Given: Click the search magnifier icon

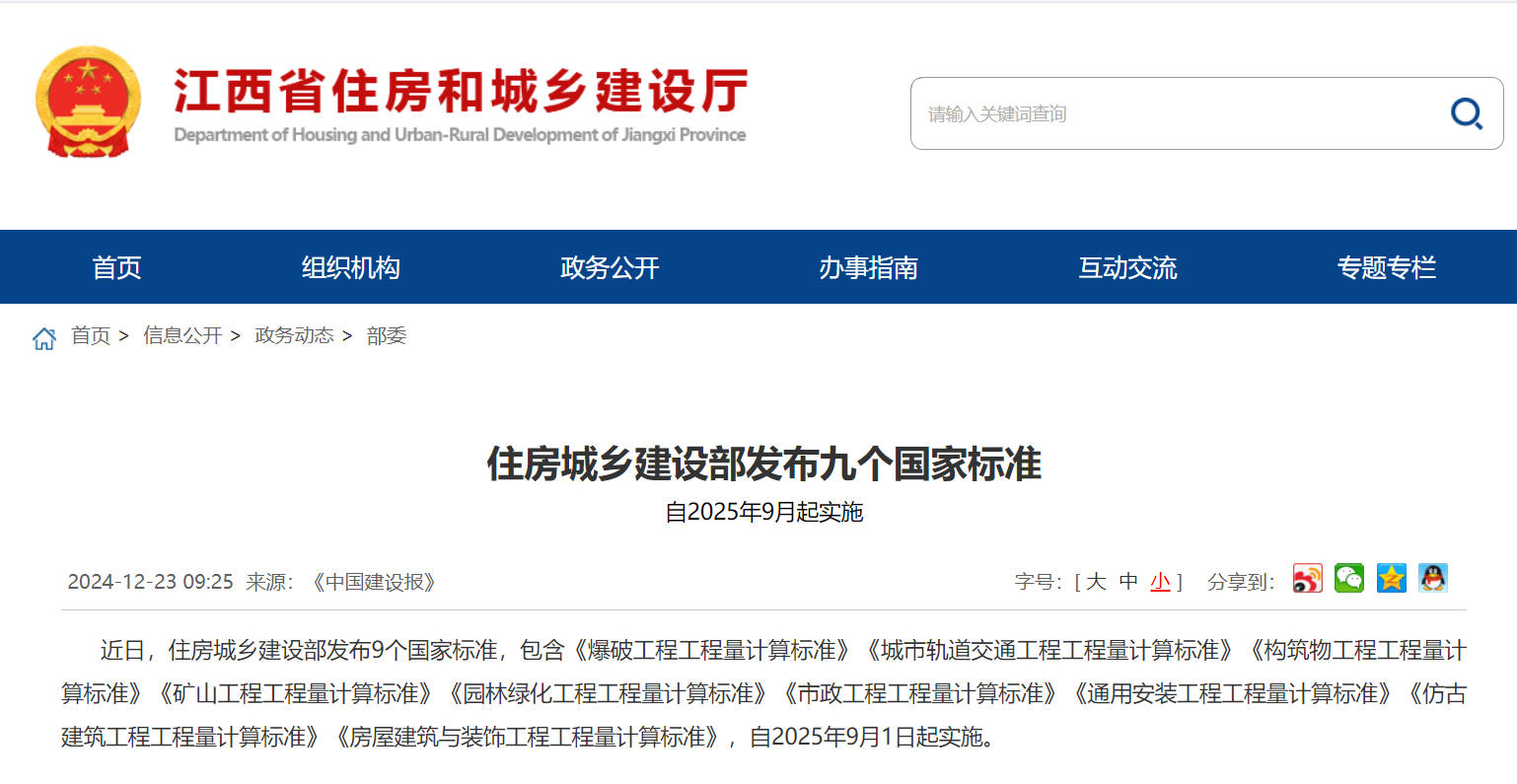Looking at the screenshot, I should 1467,113.
